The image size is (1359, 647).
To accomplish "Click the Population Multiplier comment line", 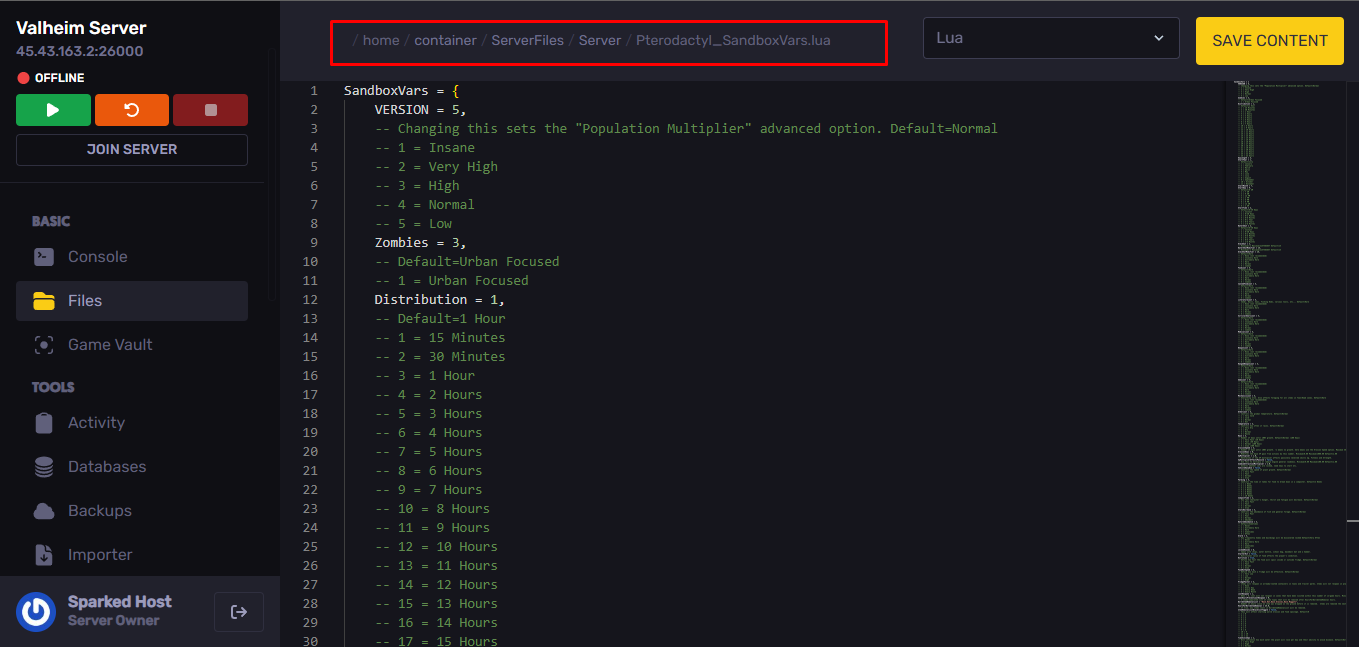I will (x=686, y=129).
